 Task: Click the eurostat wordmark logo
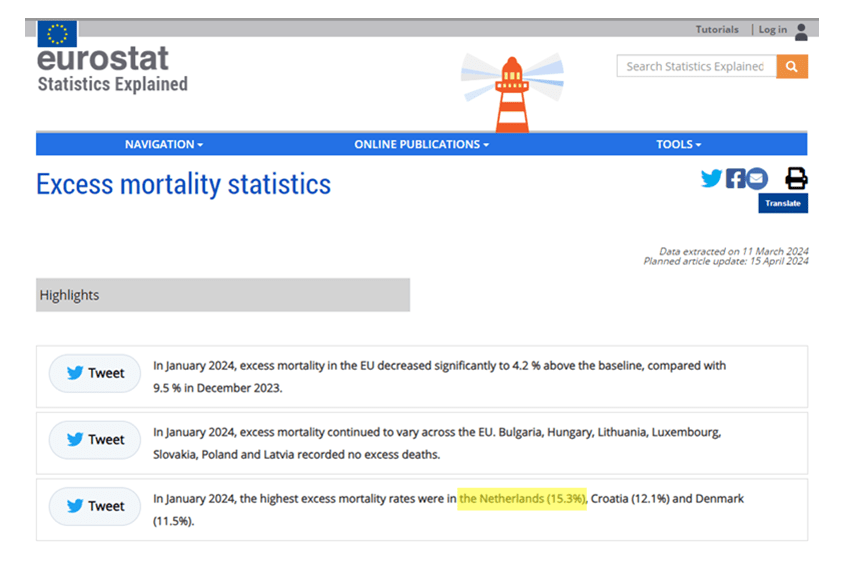[103, 59]
